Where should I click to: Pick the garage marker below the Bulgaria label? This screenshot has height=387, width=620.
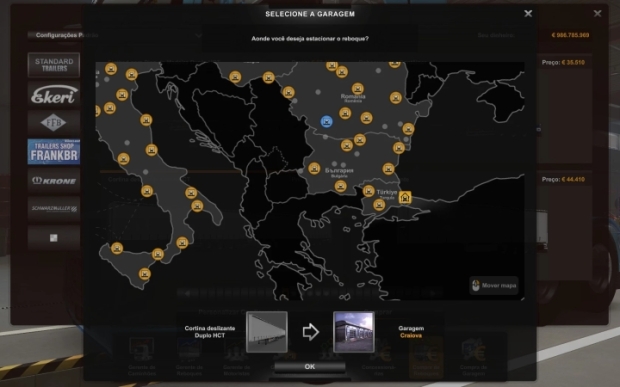340,186
